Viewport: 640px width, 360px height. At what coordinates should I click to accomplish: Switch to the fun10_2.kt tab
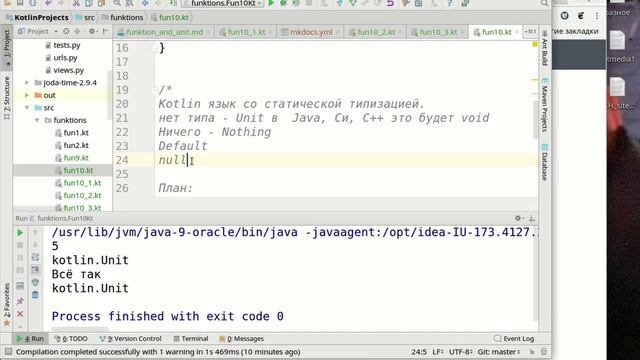[x=376, y=32]
